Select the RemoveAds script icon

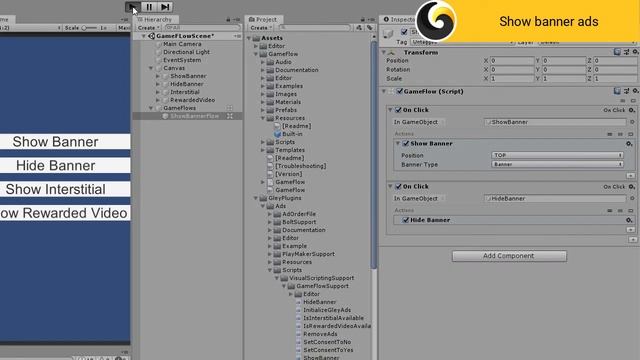click(298, 334)
